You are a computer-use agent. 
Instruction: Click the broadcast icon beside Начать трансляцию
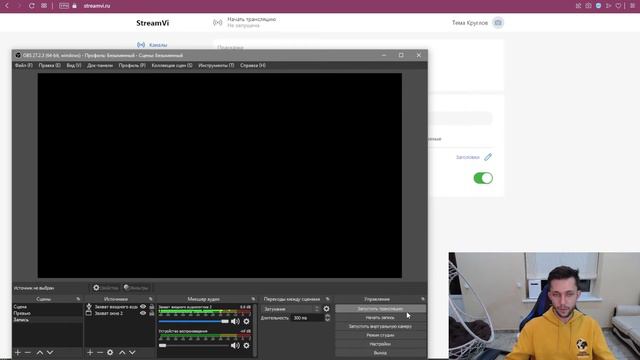(x=218, y=22)
